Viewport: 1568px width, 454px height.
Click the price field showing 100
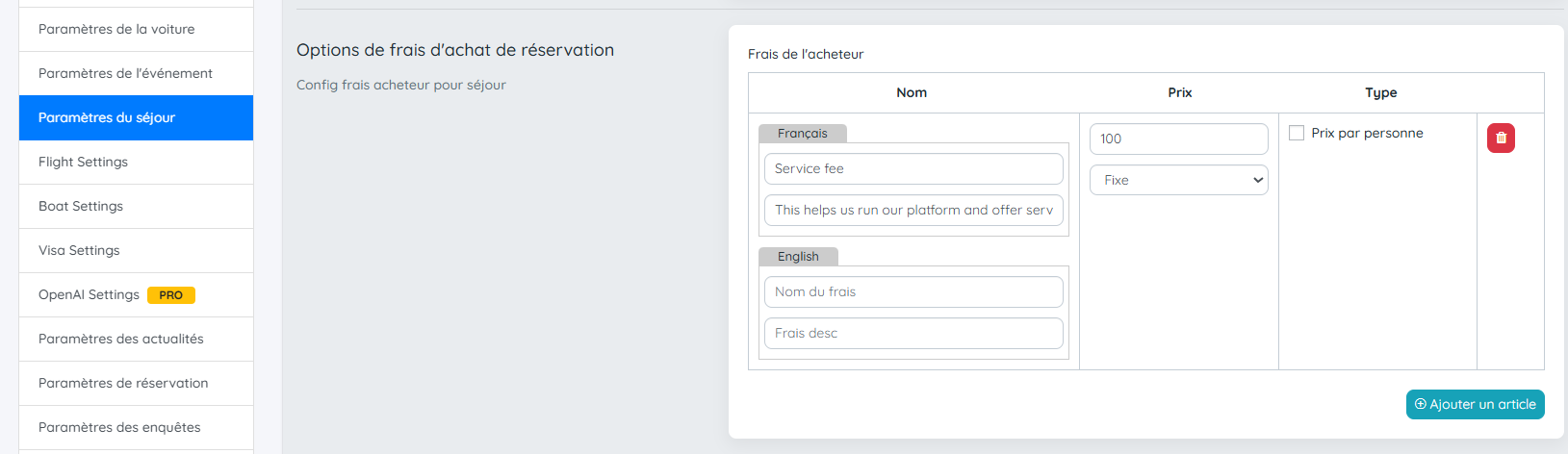coord(1178,139)
